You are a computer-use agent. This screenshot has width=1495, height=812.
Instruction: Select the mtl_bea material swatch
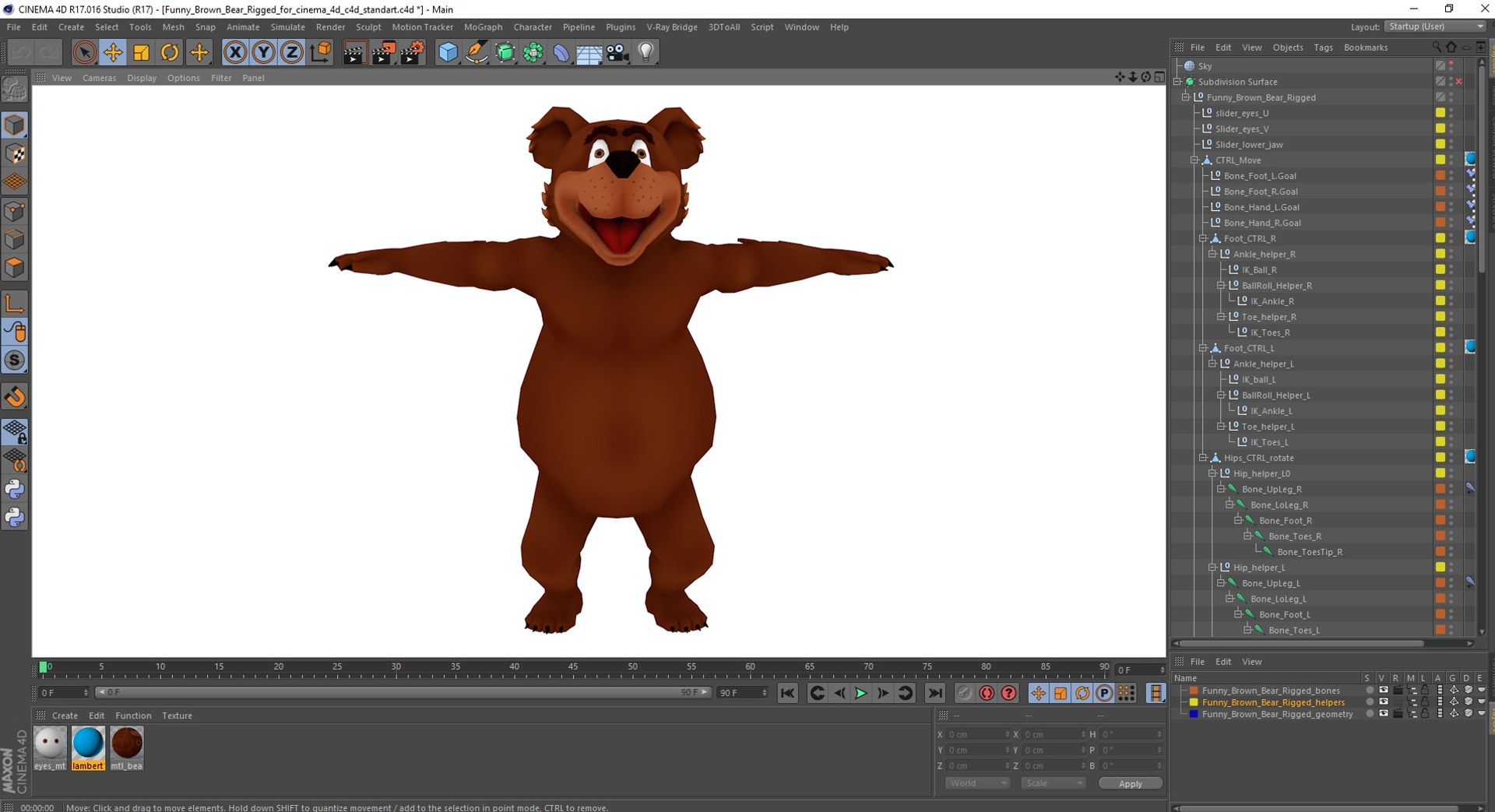[x=126, y=747]
